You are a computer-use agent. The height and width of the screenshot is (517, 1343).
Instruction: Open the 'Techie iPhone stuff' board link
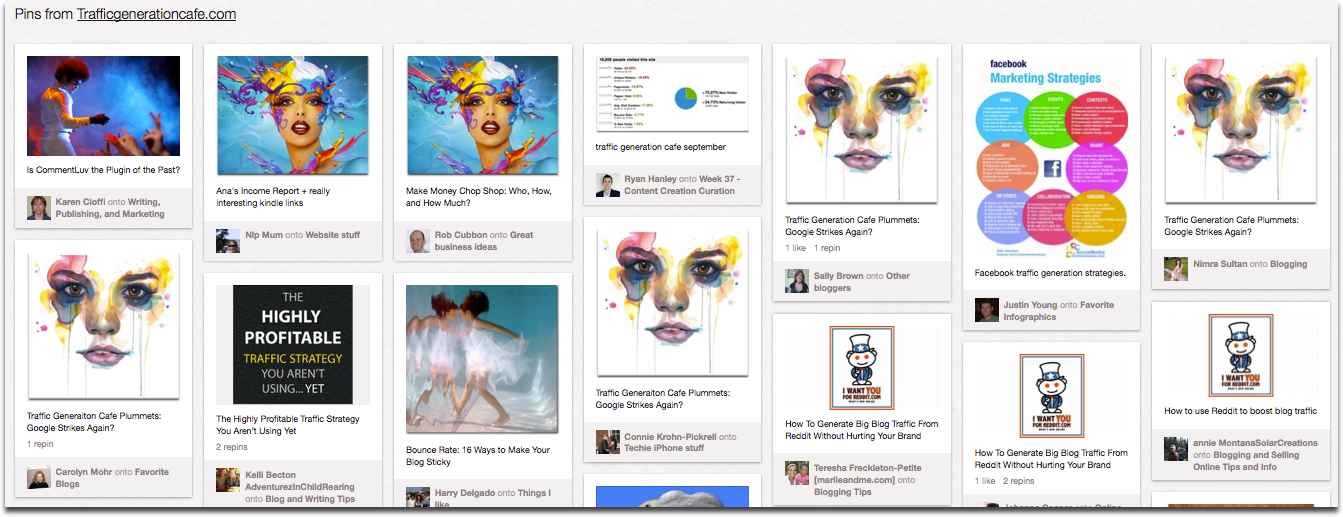pos(664,448)
